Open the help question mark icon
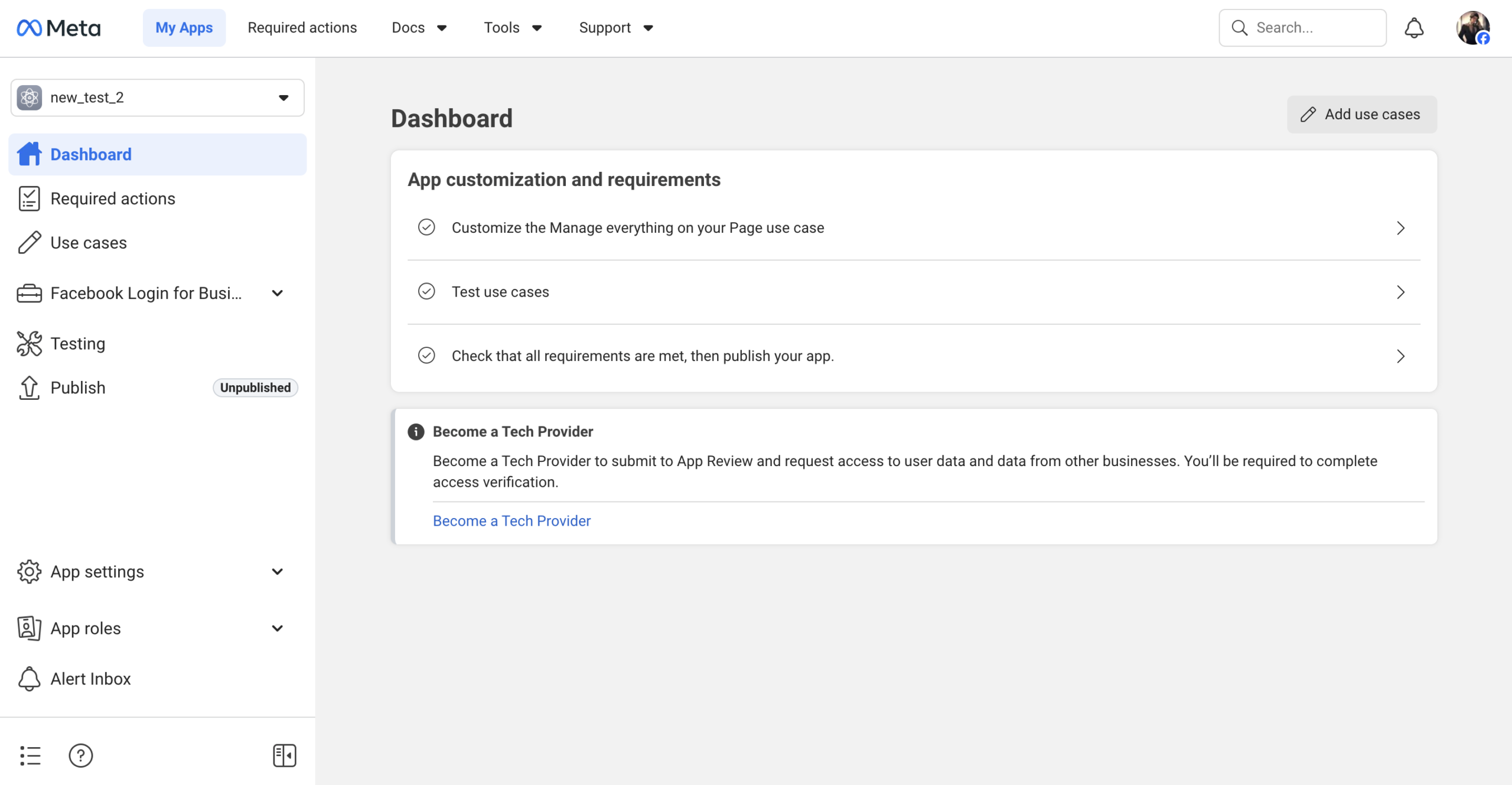The width and height of the screenshot is (1512, 785). (81, 755)
